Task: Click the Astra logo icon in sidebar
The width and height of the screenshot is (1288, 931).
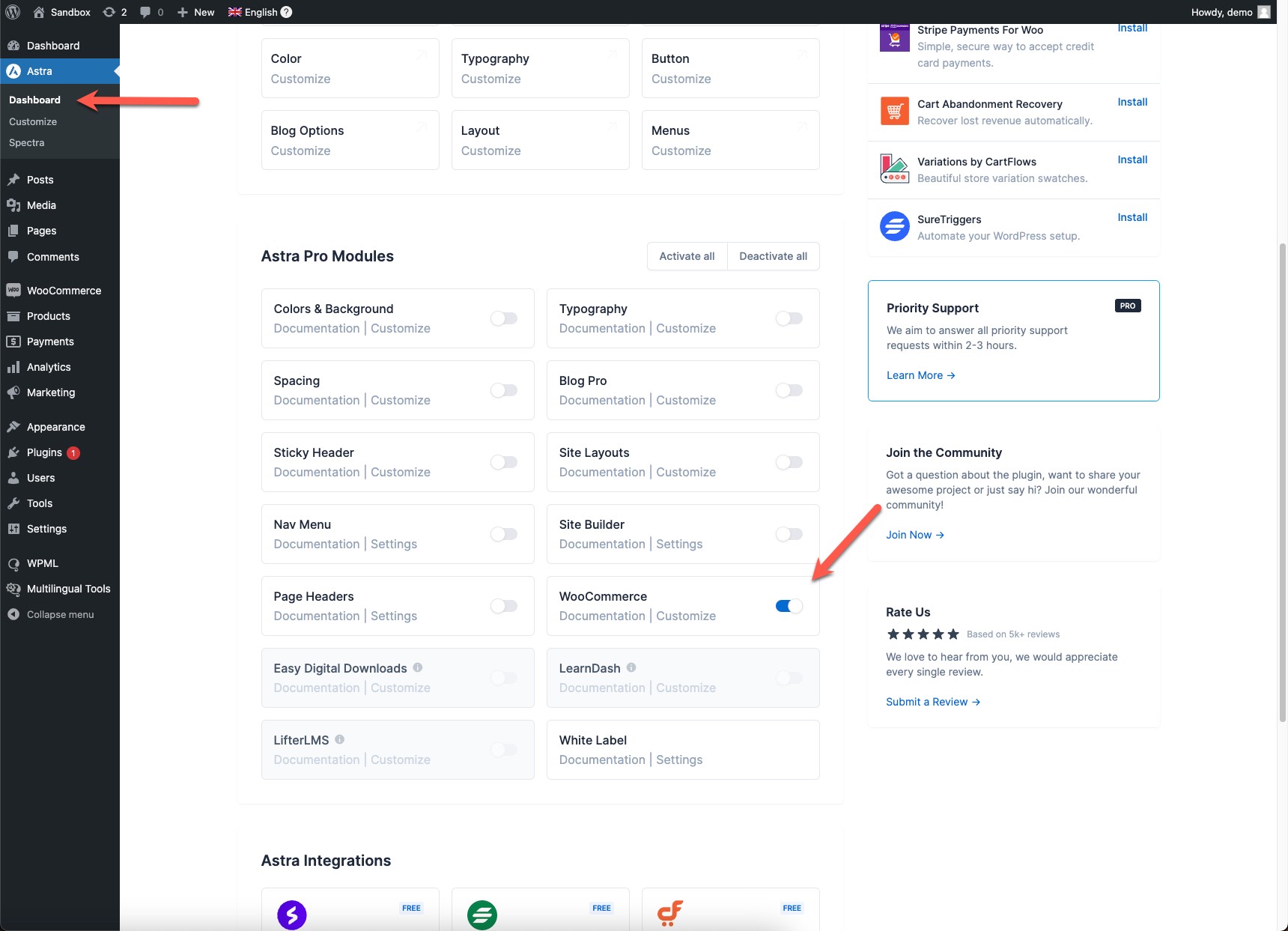Action: pos(13,71)
